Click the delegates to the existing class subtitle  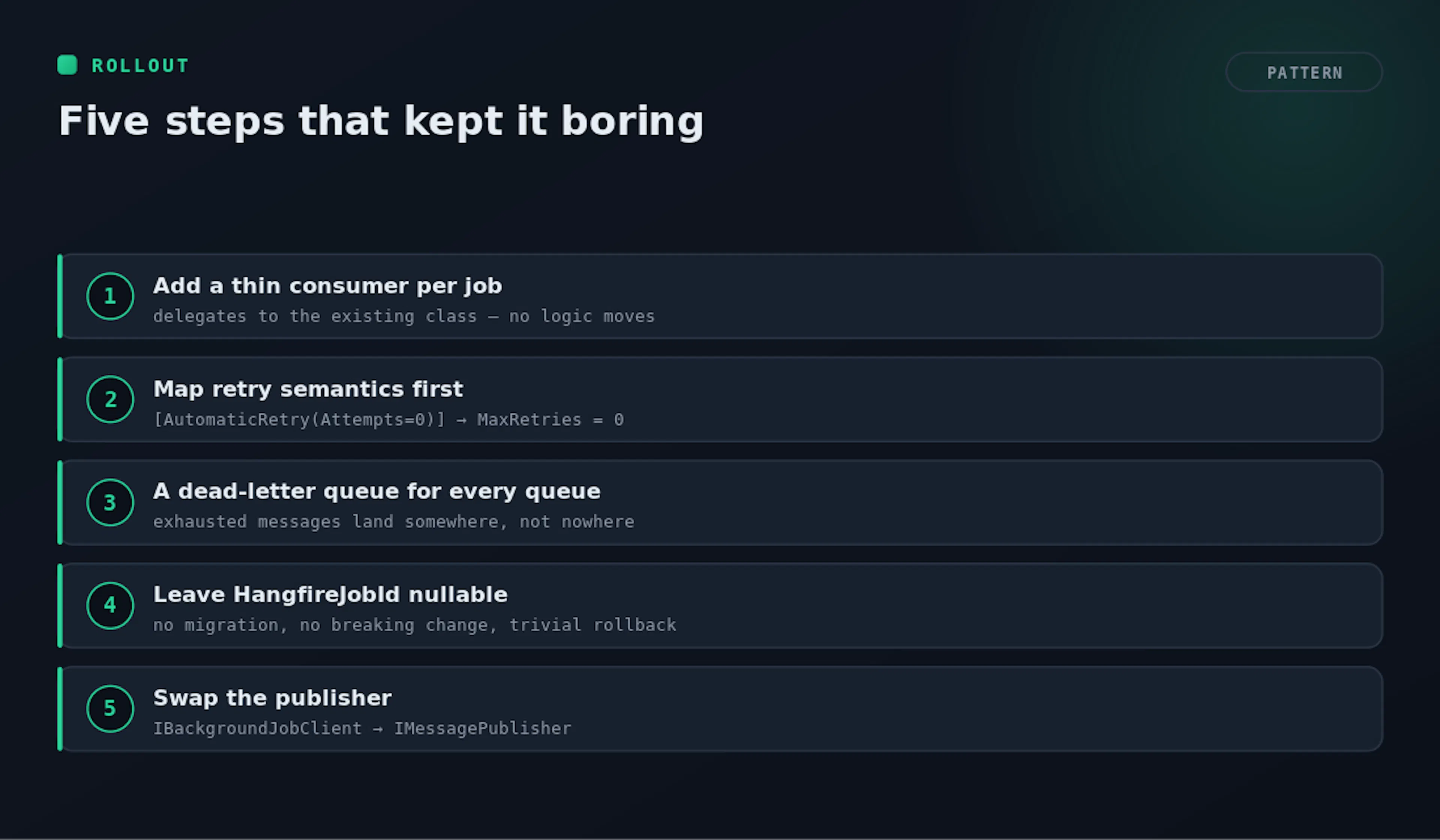pos(403,316)
